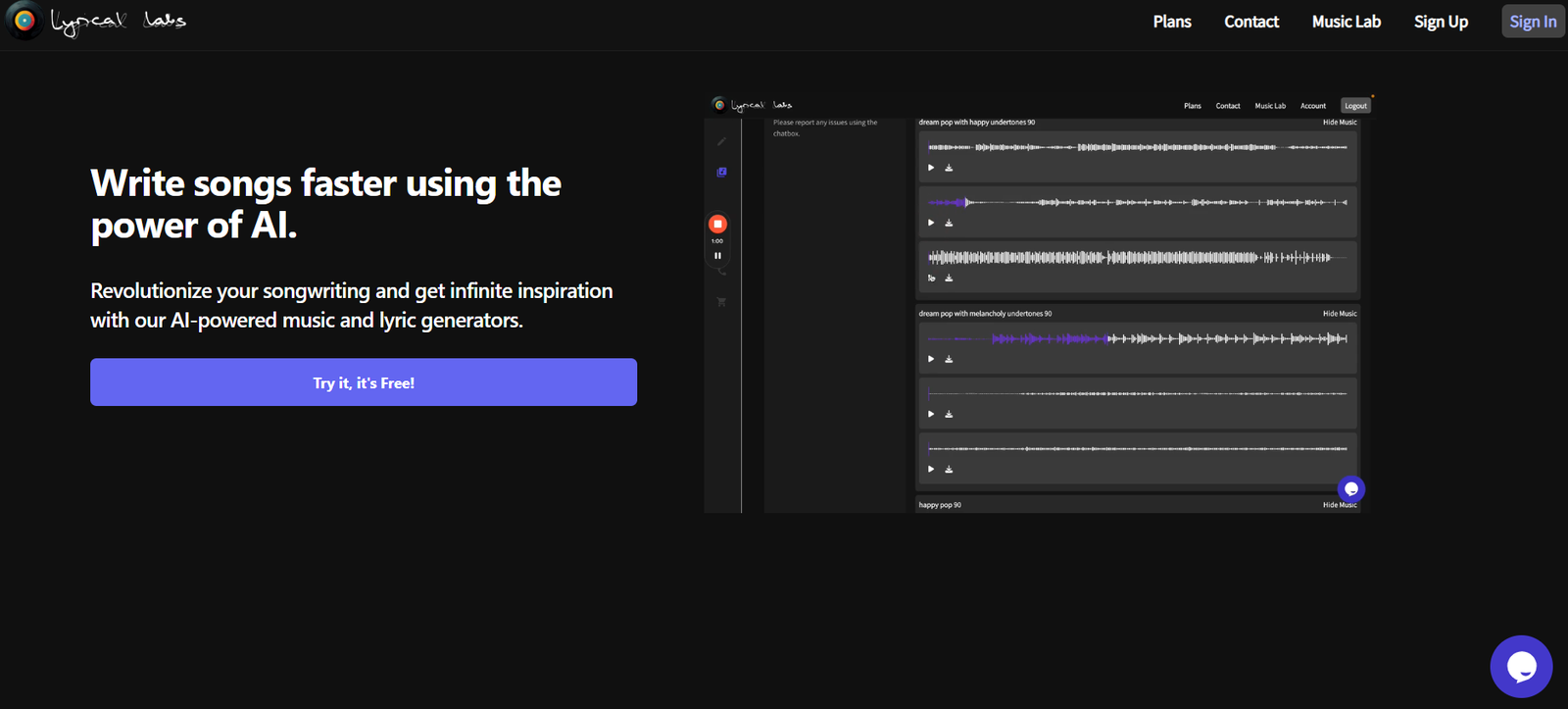Viewport: 1568px width, 709px height.
Task: Click the Lyrical Labs logo in the main header
Action: coord(96,21)
